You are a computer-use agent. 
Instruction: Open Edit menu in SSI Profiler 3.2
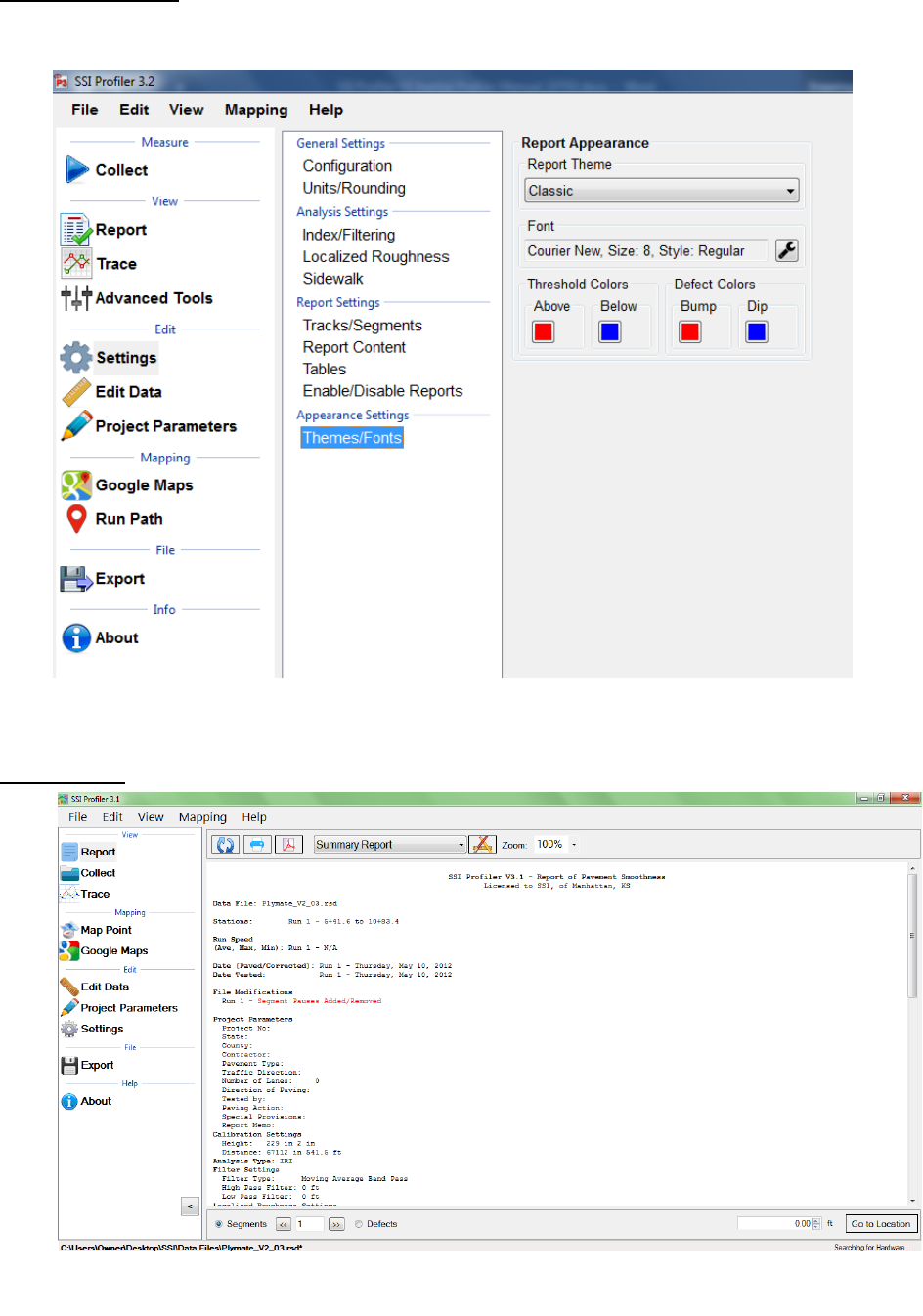[134, 110]
